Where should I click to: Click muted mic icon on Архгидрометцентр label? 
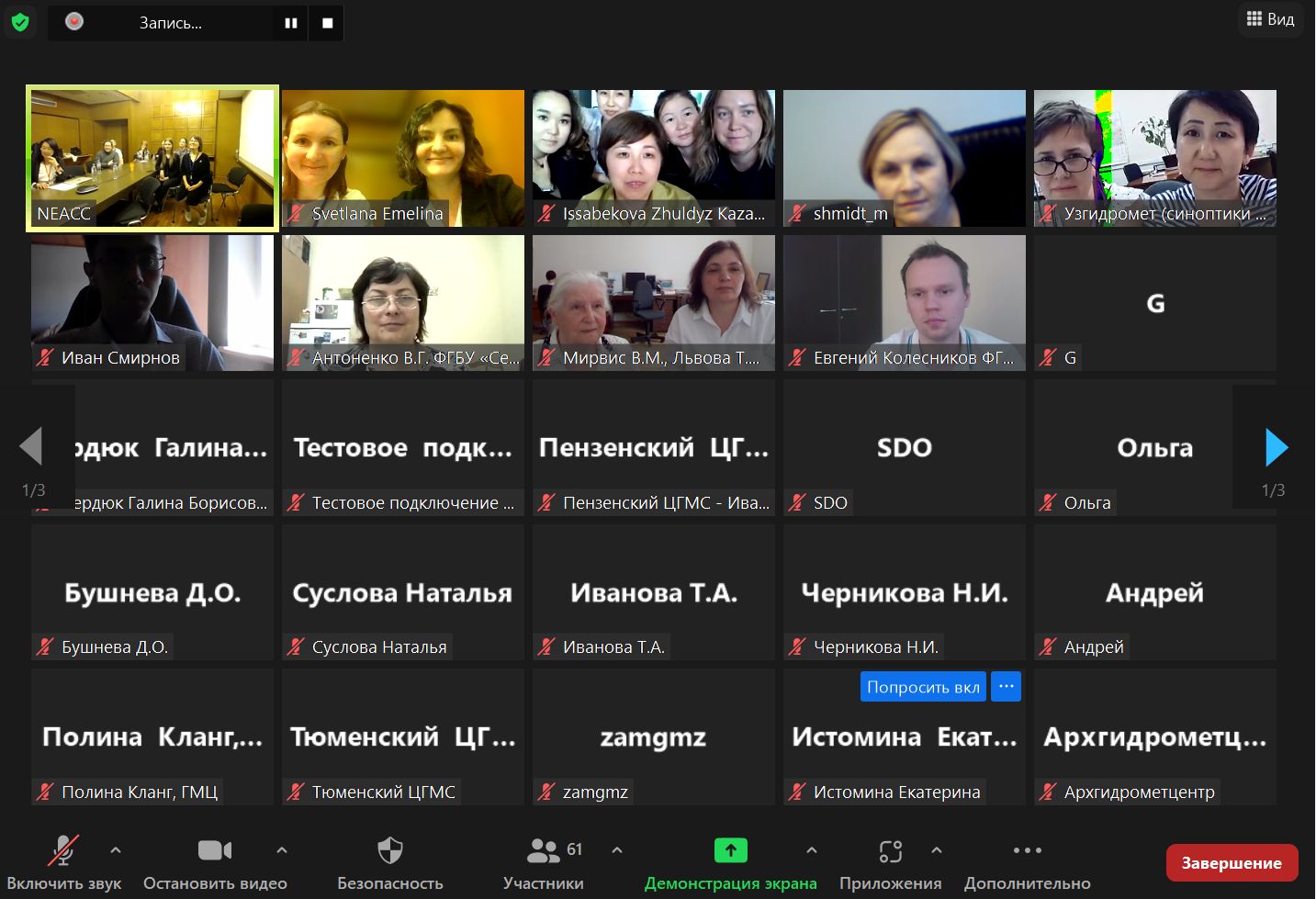click(1048, 792)
